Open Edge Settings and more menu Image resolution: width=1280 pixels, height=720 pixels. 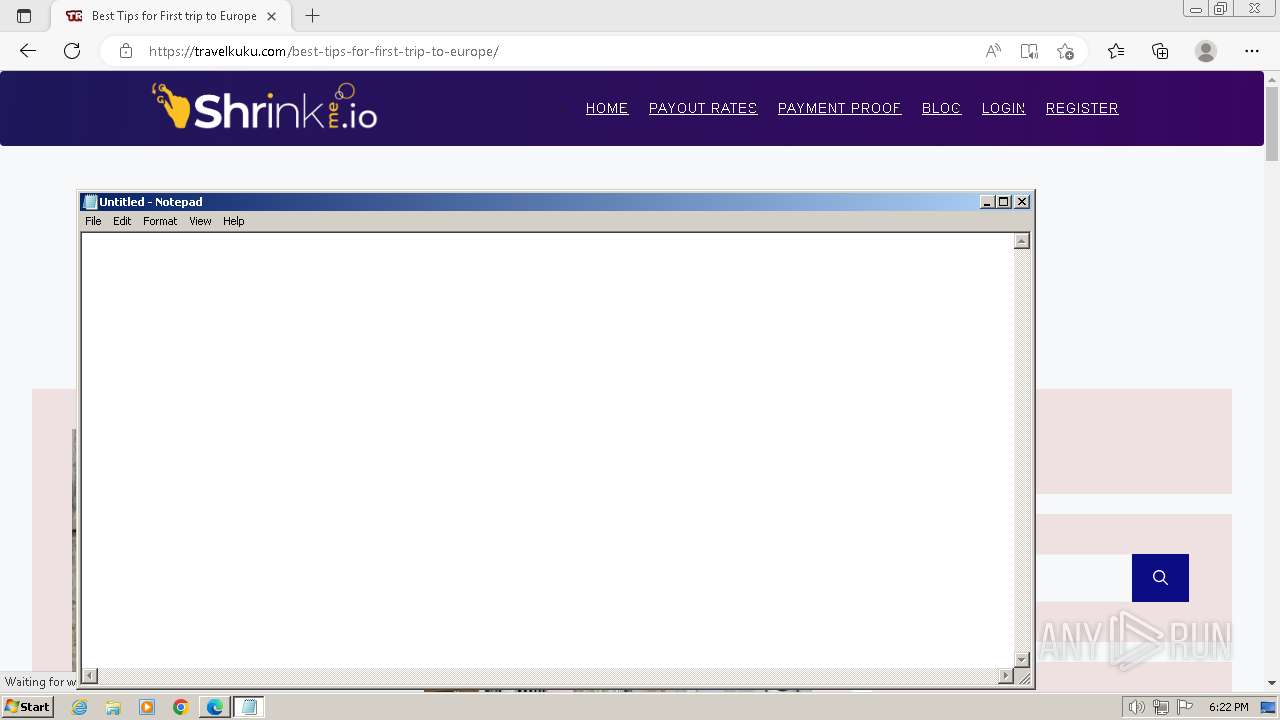[x=1252, y=51]
